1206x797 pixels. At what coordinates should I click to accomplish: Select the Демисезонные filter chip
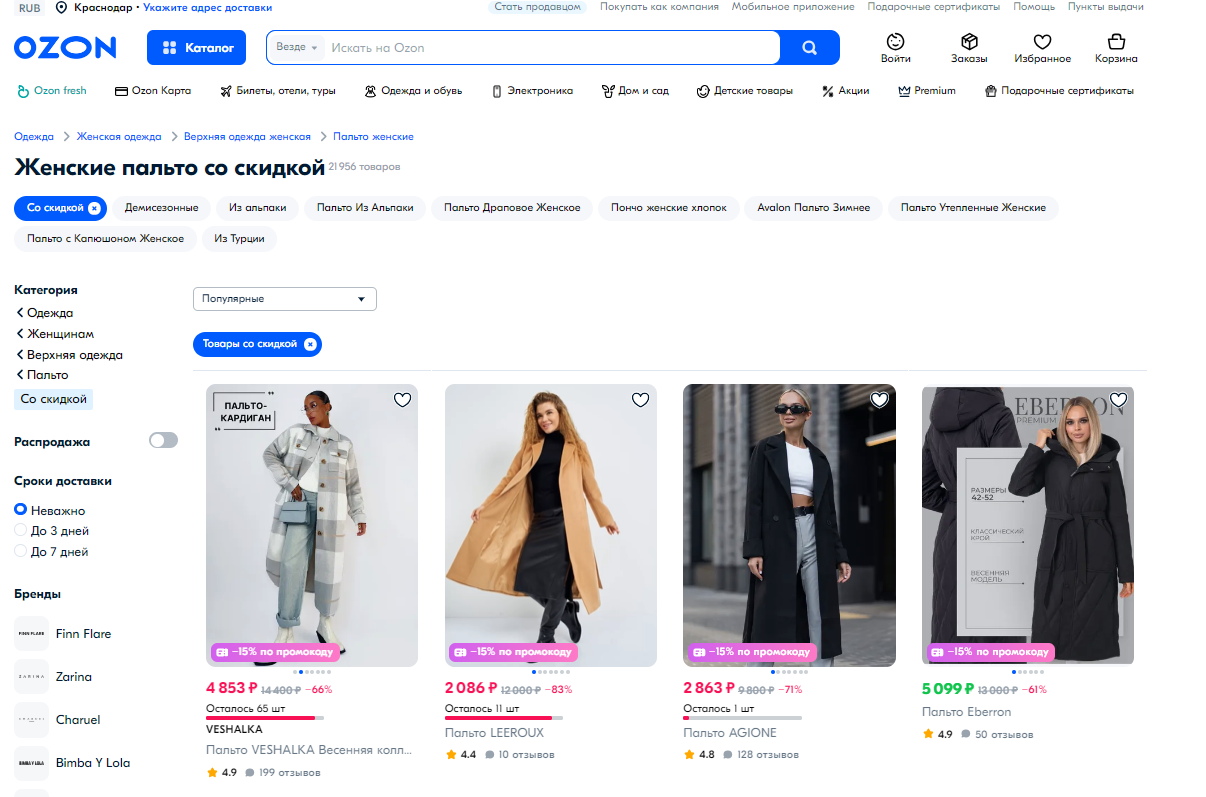[161, 208]
